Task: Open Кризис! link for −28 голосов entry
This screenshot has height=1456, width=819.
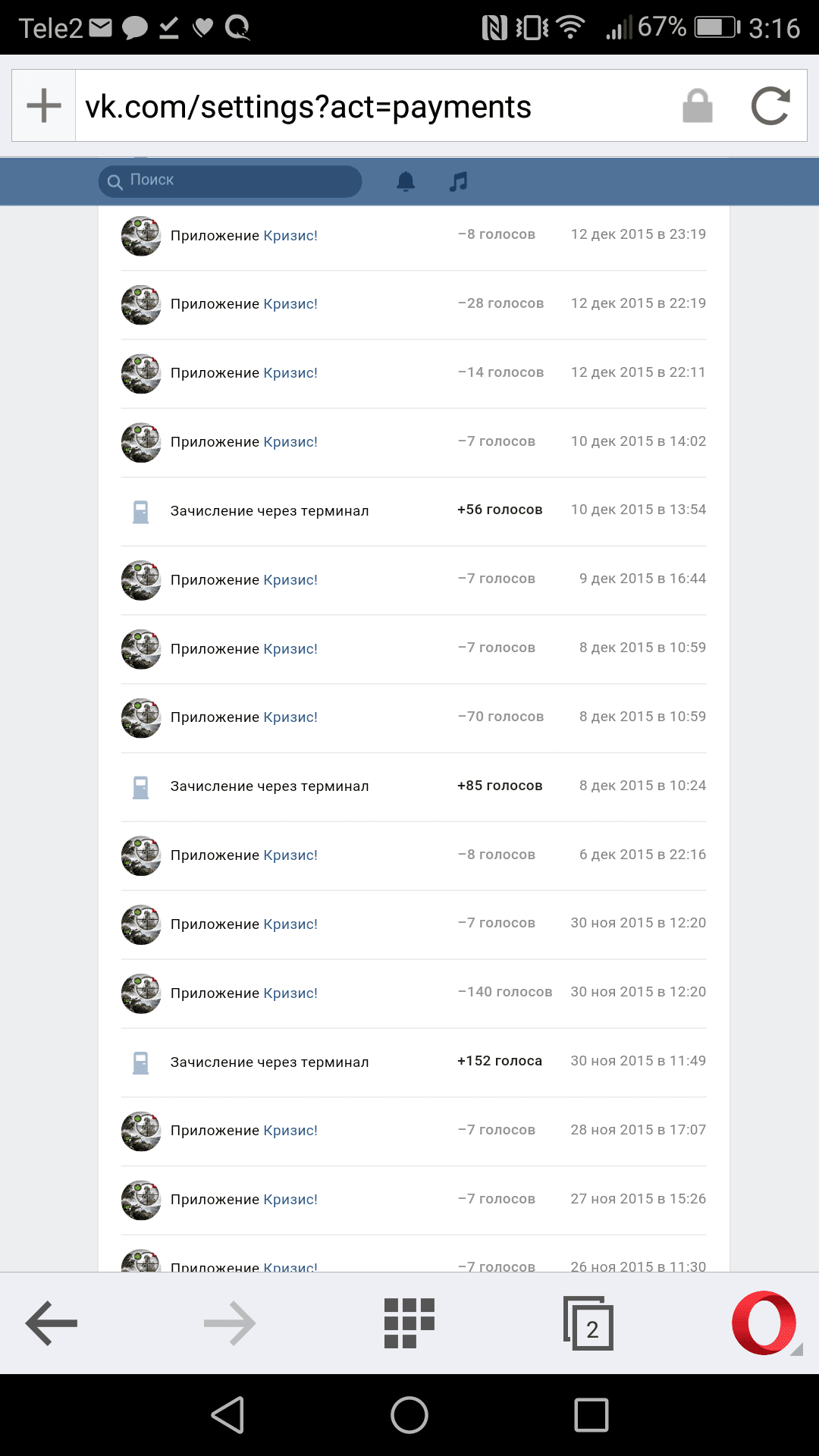Action: pyautogui.click(x=290, y=304)
